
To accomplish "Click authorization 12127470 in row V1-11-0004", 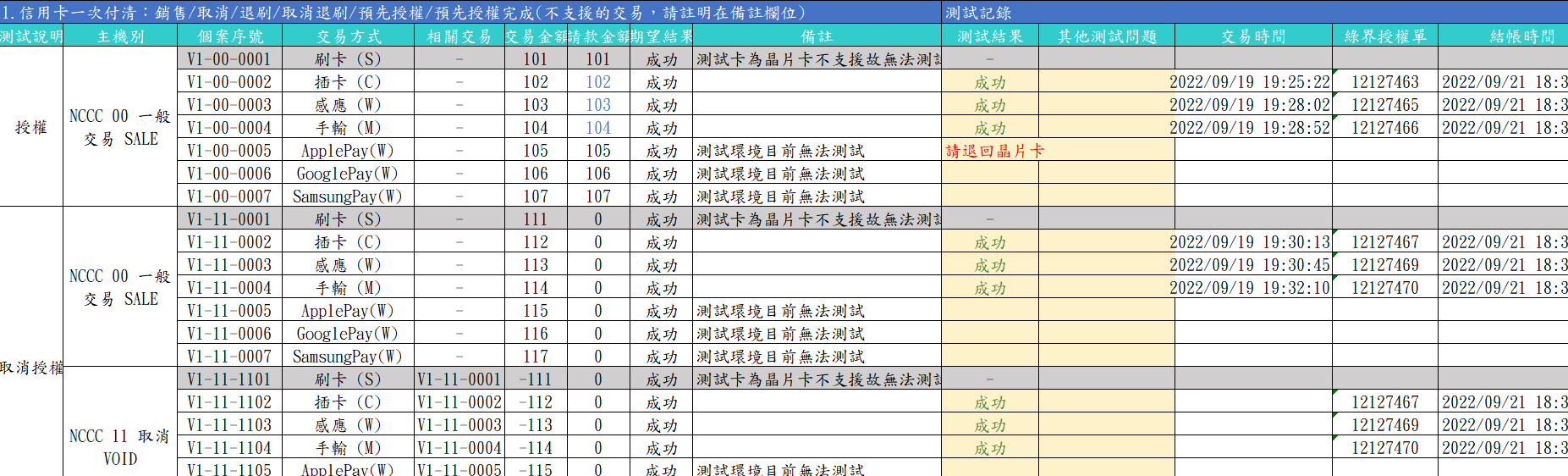I will pyautogui.click(x=1385, y=287).
